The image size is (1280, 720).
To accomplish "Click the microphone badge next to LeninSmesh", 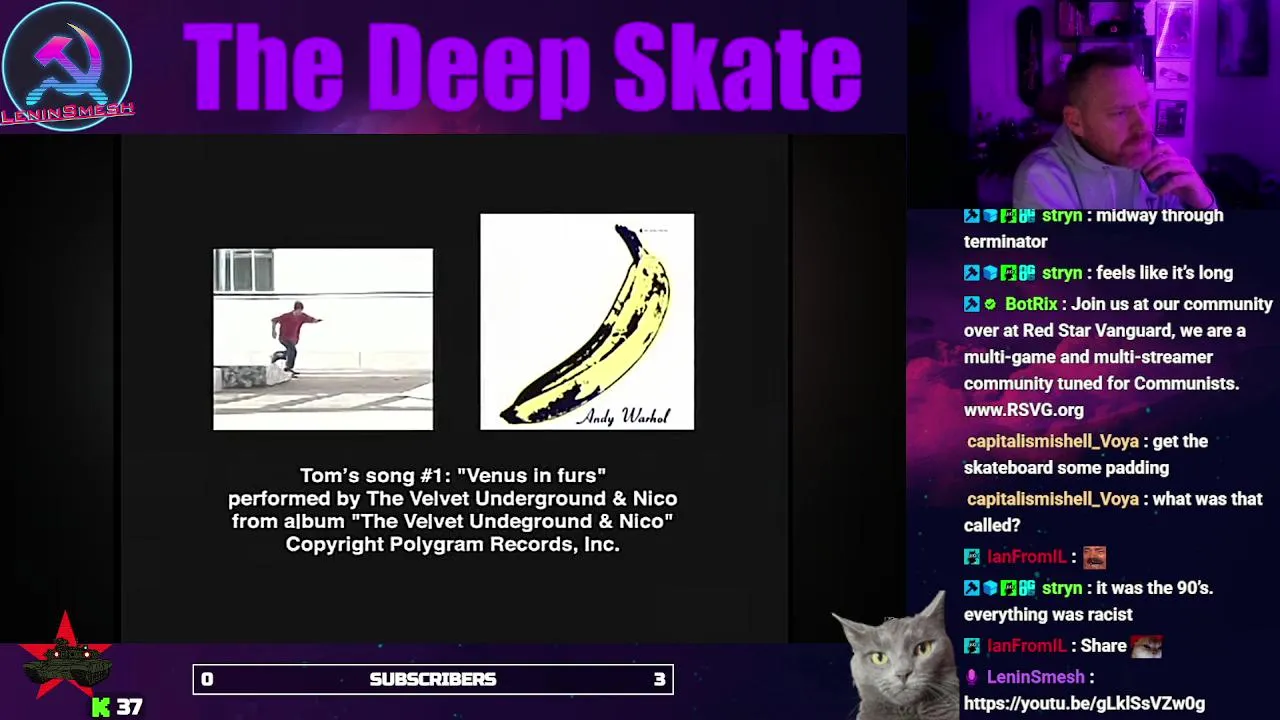I will [x=972, y=678].
